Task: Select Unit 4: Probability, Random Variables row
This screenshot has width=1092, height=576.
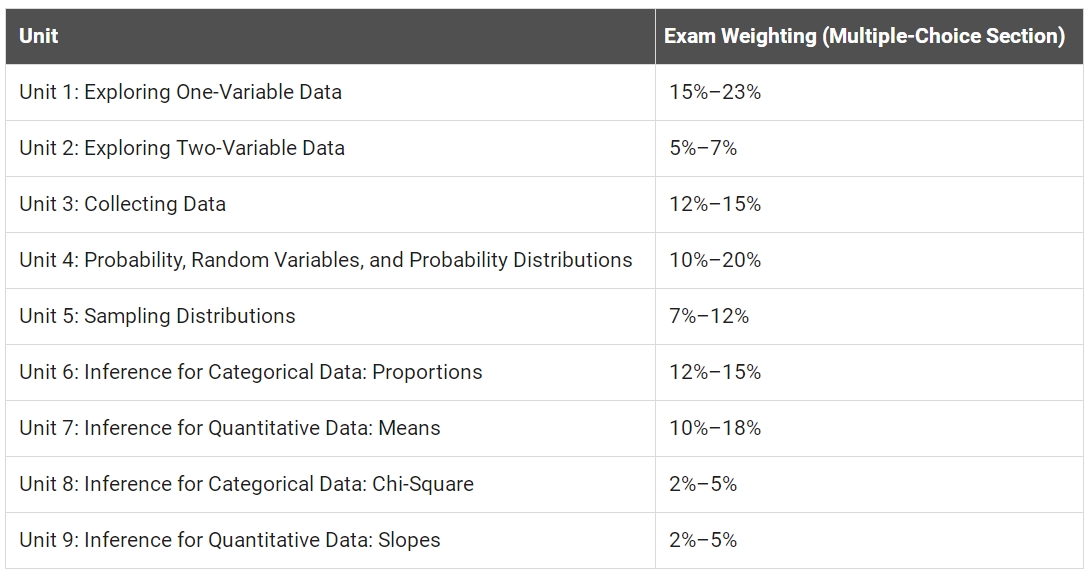Action: coord(545,260)
